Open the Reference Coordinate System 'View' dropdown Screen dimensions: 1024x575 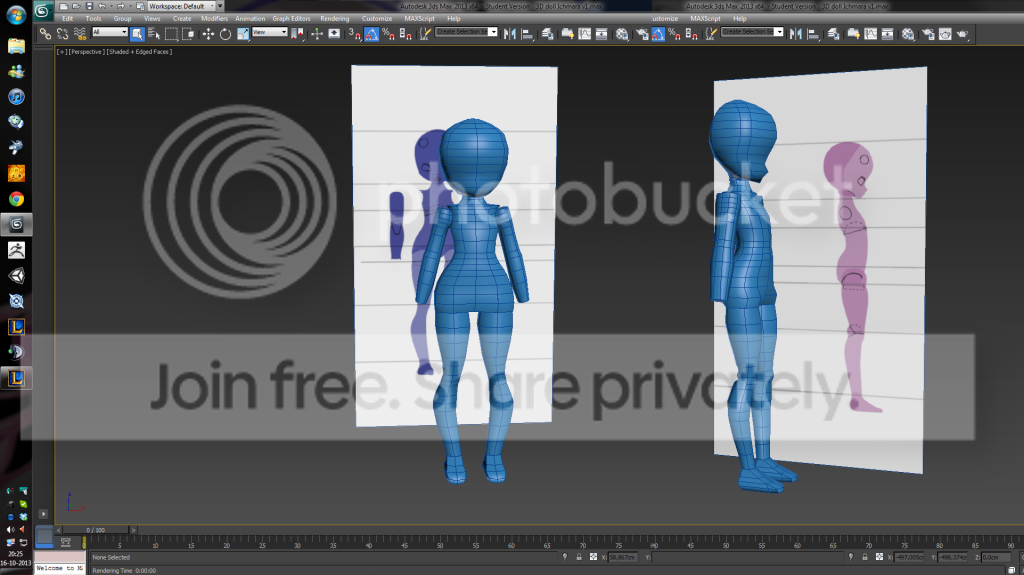tap(270, 31)
